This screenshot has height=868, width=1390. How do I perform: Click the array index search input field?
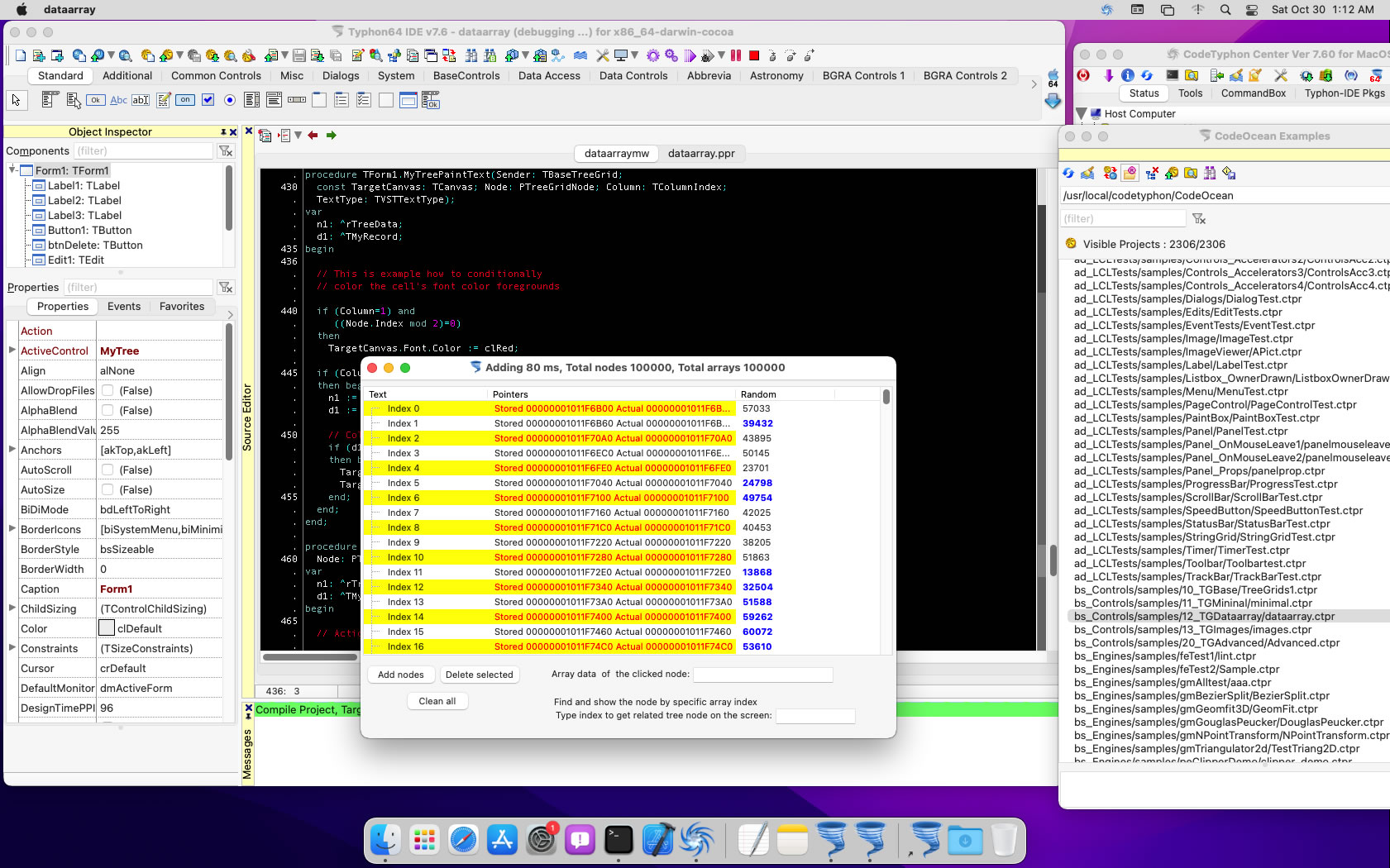click(x=815, y=716)
